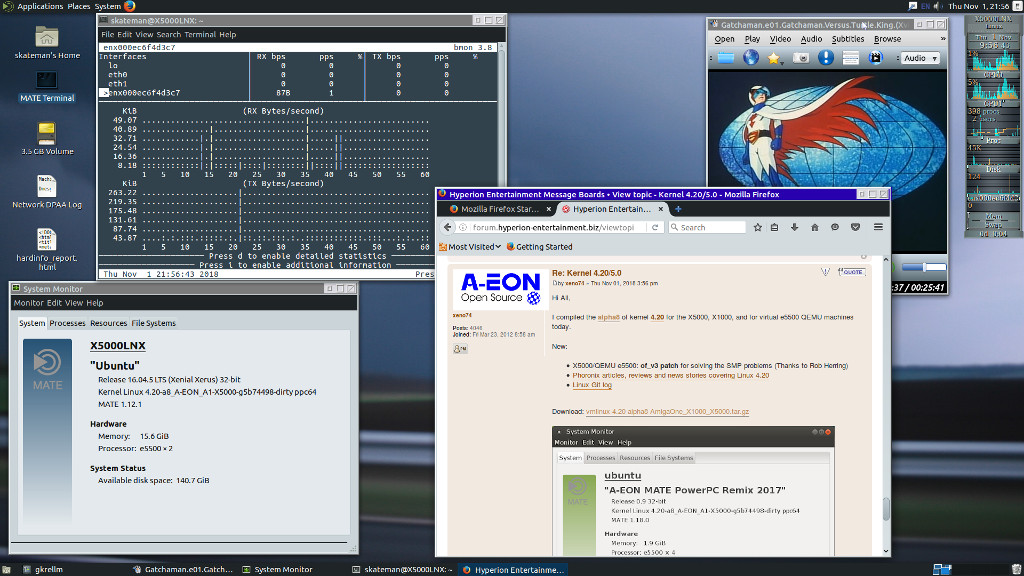Open Phoronix articles link in post

click(x=671, y=376)
